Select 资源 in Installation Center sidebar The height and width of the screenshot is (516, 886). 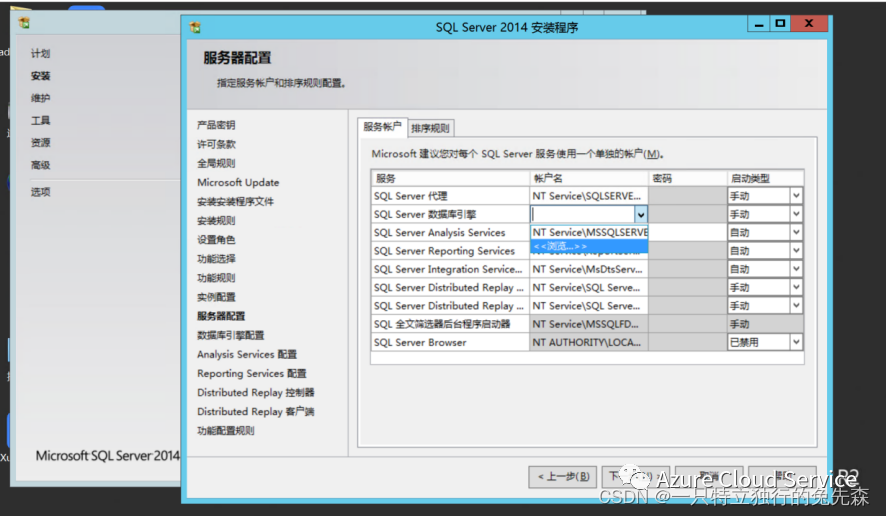point(41,143)
